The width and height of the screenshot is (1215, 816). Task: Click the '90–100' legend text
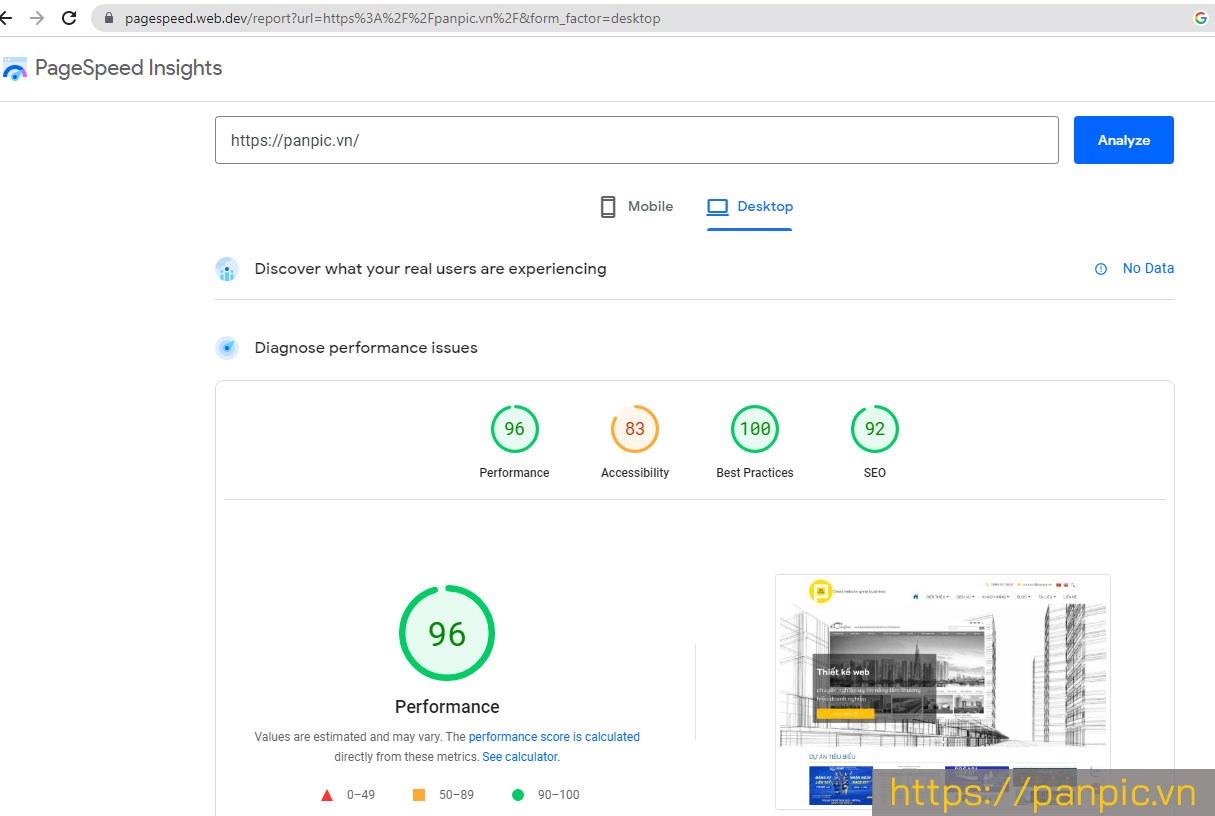[558, 795]
